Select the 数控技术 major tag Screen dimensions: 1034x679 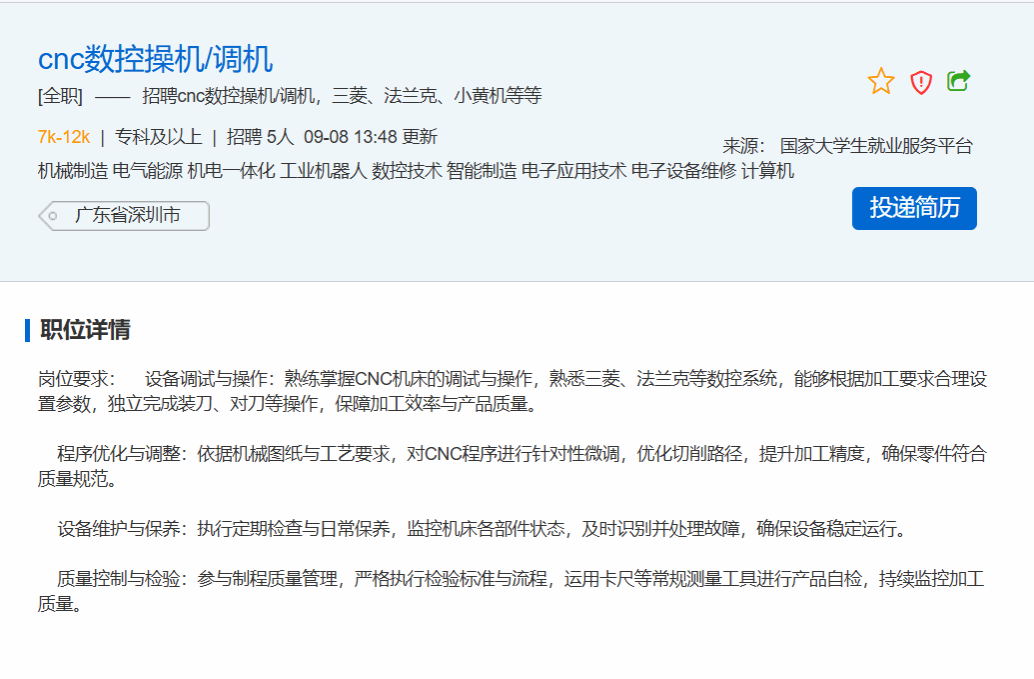coord(406,171)
